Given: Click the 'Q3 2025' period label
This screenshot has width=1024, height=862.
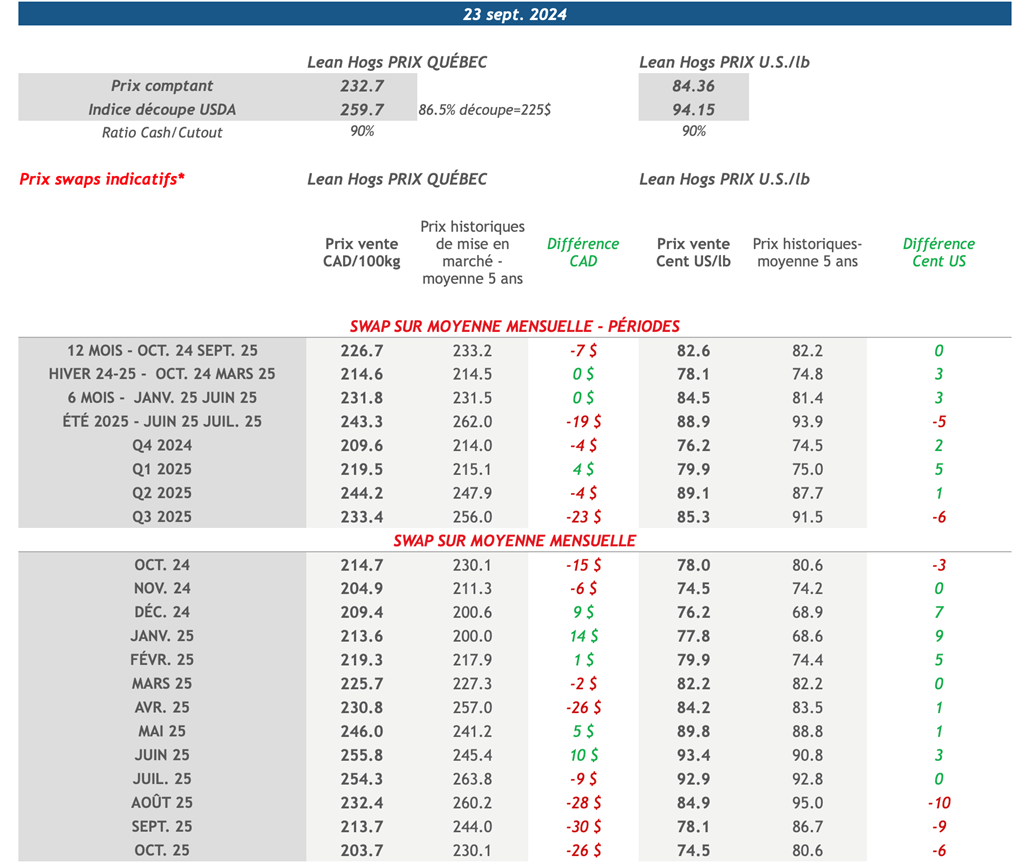Looking at the screenshot, I should pyautogui.click(x=162, y=517).
